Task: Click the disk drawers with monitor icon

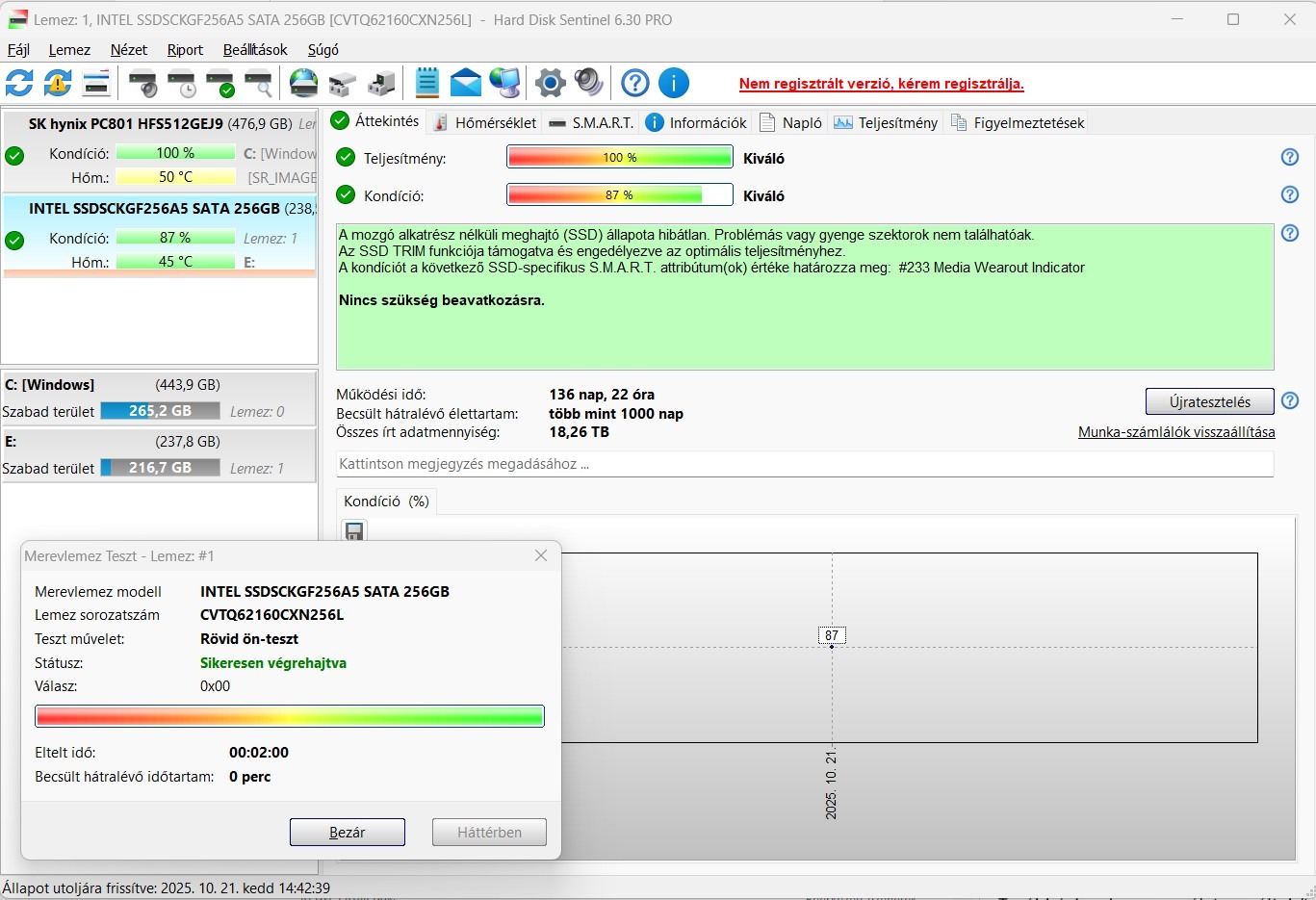Action: coord(381,84)
